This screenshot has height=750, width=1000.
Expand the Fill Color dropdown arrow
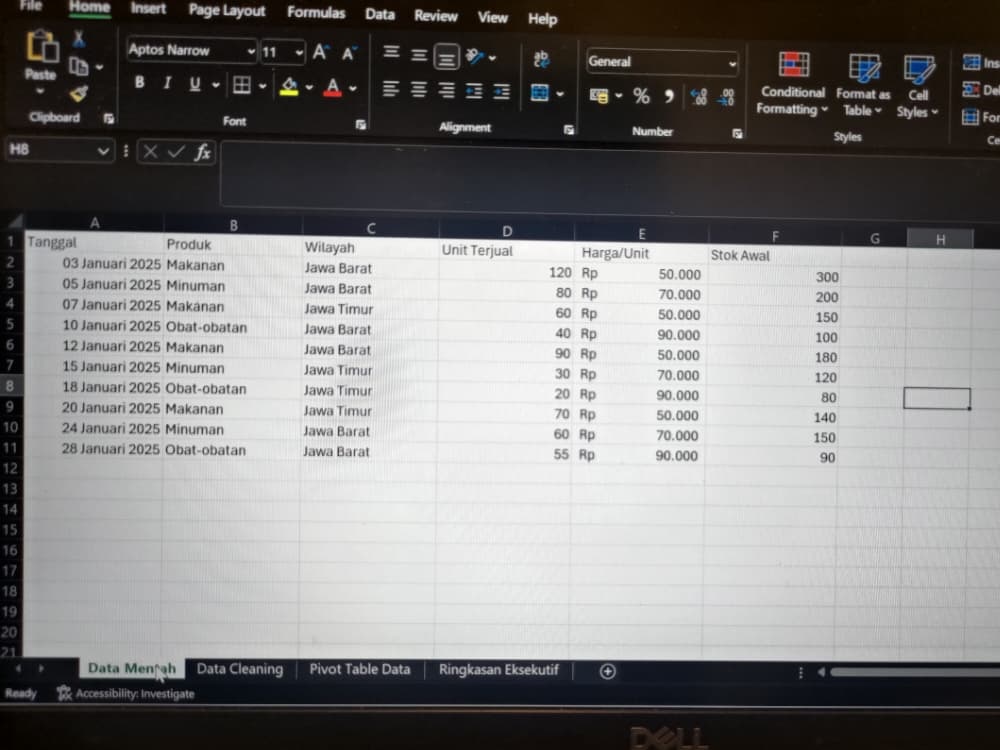pos(309,87)
